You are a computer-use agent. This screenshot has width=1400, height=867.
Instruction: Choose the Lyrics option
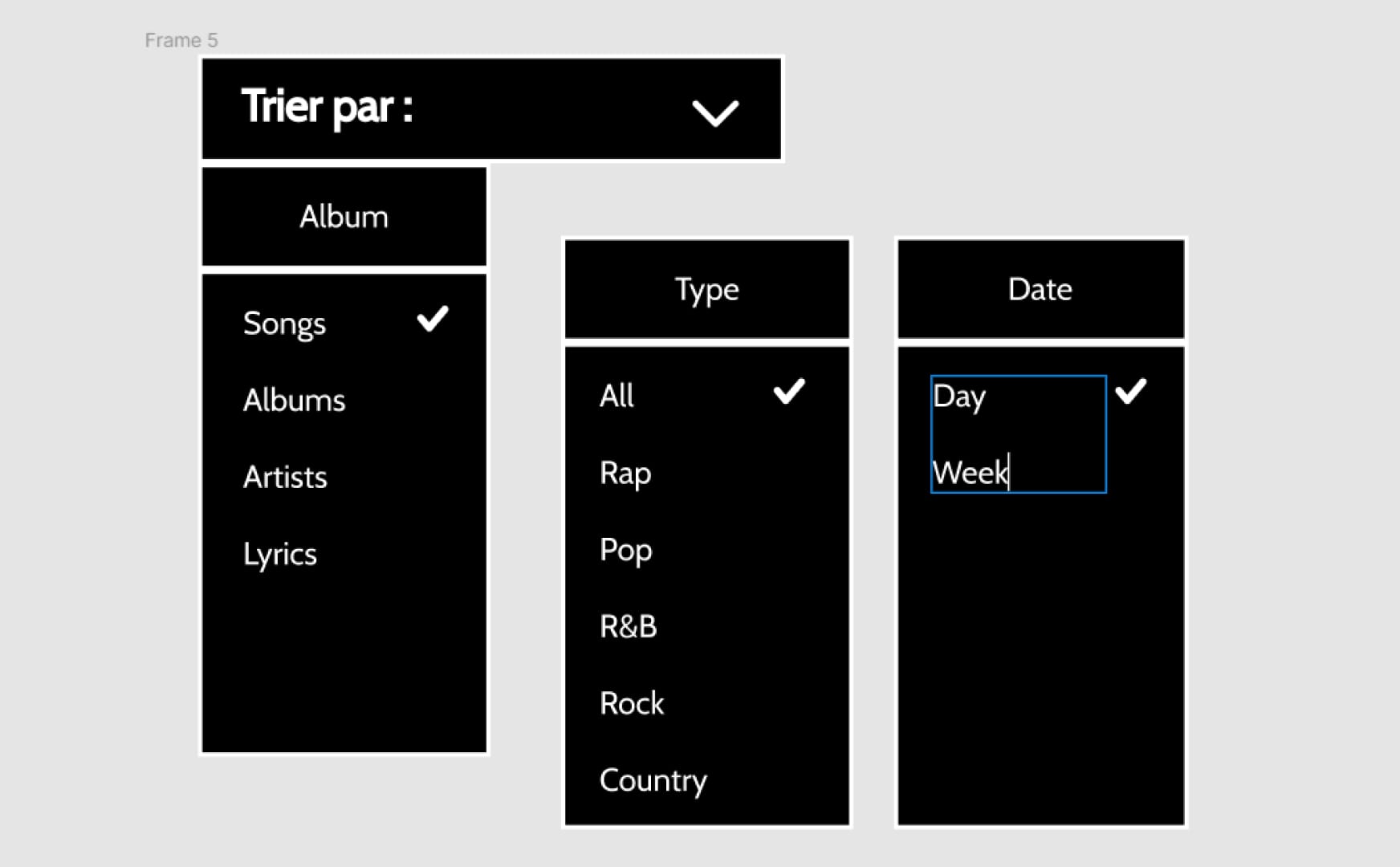280,555
